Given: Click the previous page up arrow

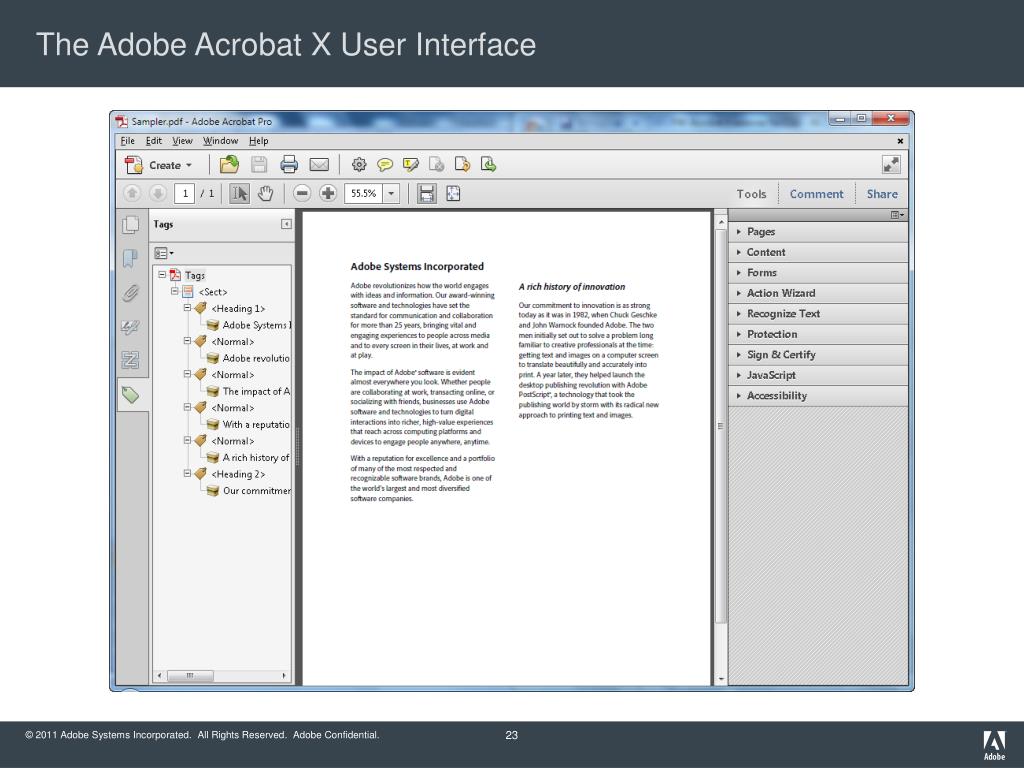Looking at the screenshot, I should (x=132, y=193).
